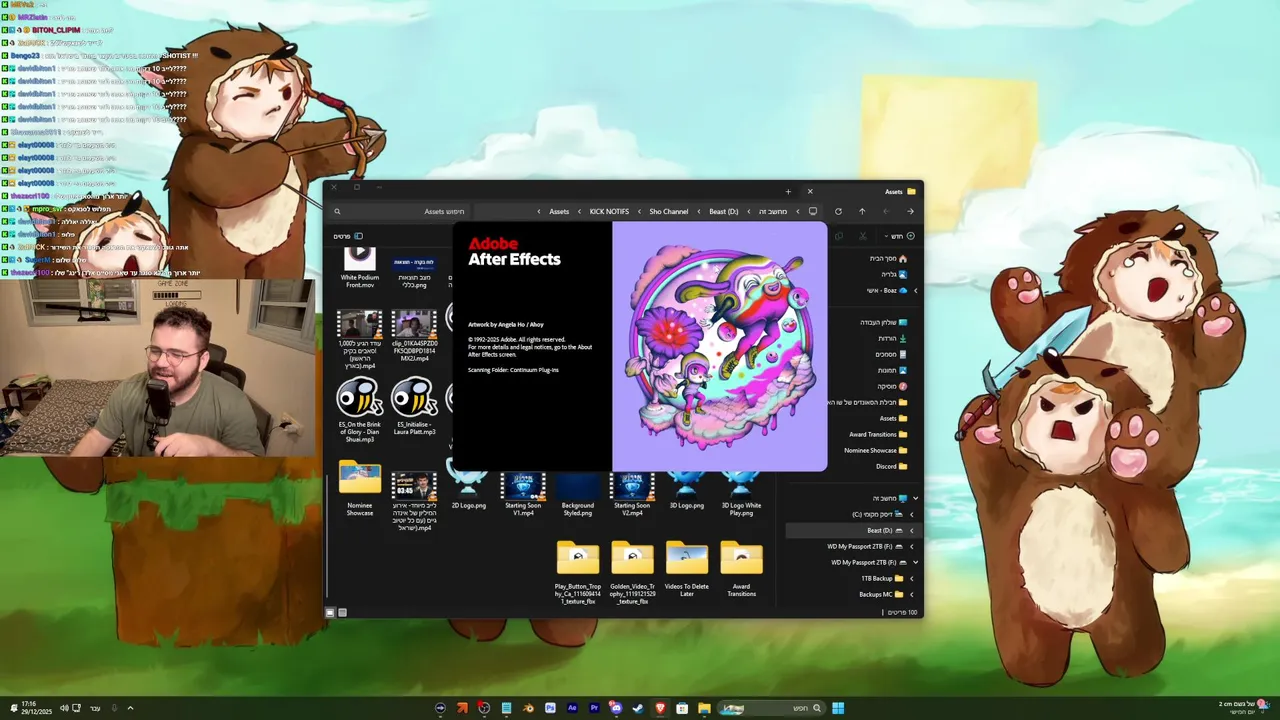
Task: Select the Background Styled.png file
Action: click(x=578, y=492)
